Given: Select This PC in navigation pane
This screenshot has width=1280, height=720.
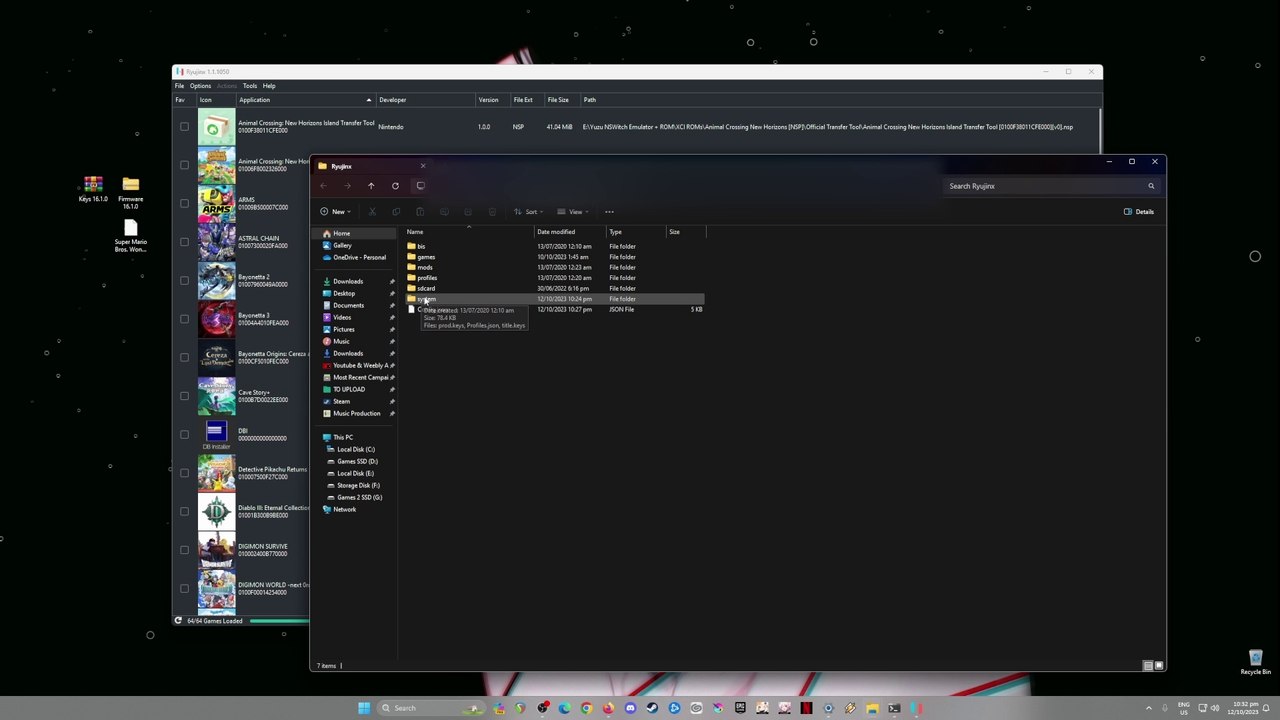Looking at the screenshot, I should pos(343,437).
